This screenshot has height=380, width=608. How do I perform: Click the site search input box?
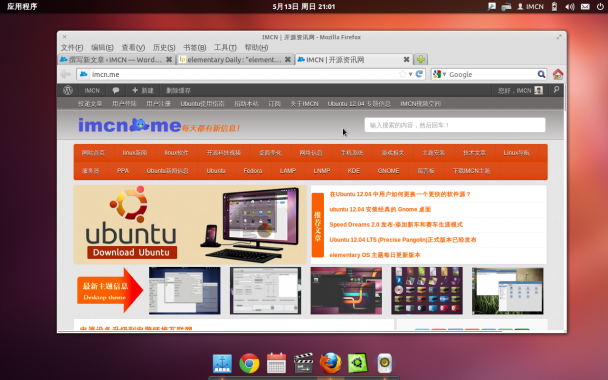(454, 125)
